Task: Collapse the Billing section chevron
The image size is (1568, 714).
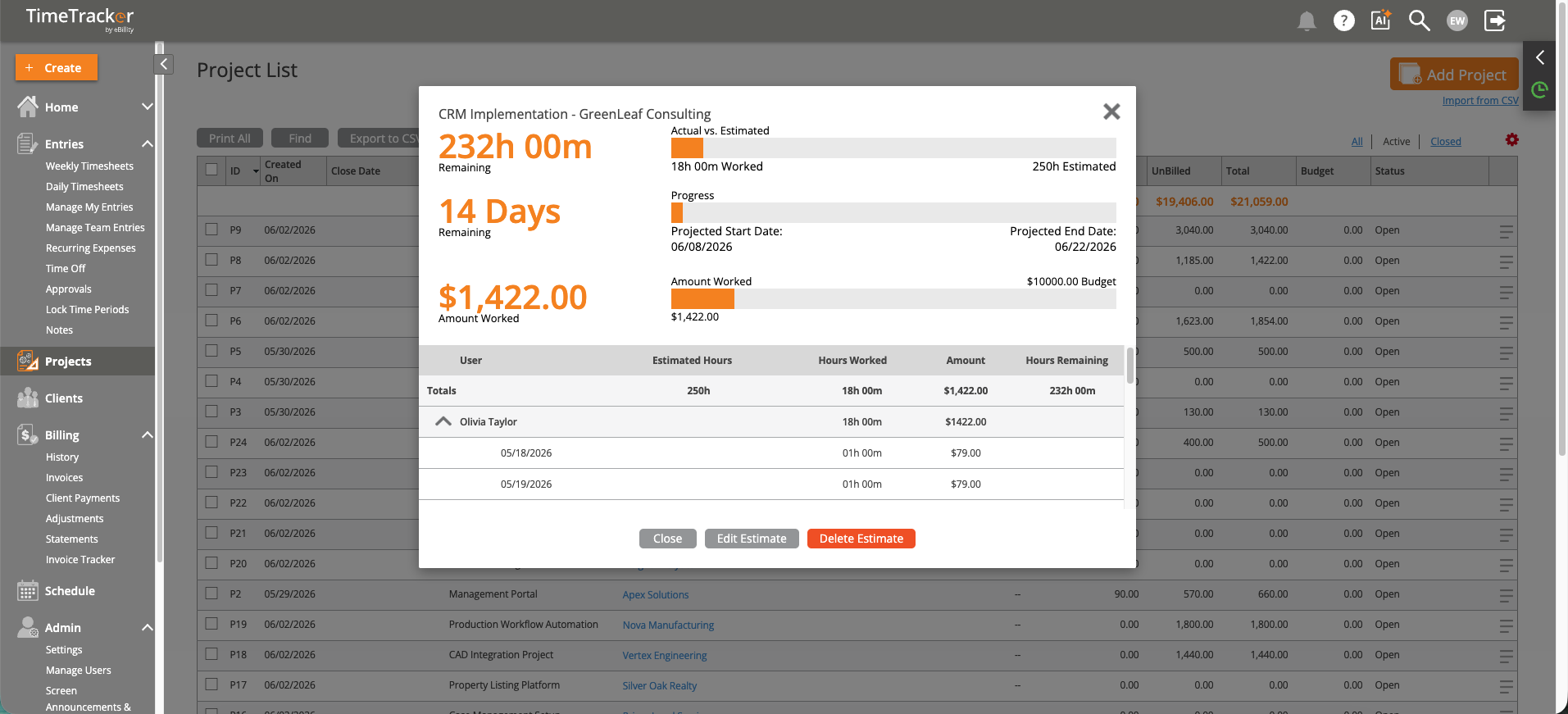Action: pyautogui.click(x=148, y=434)
